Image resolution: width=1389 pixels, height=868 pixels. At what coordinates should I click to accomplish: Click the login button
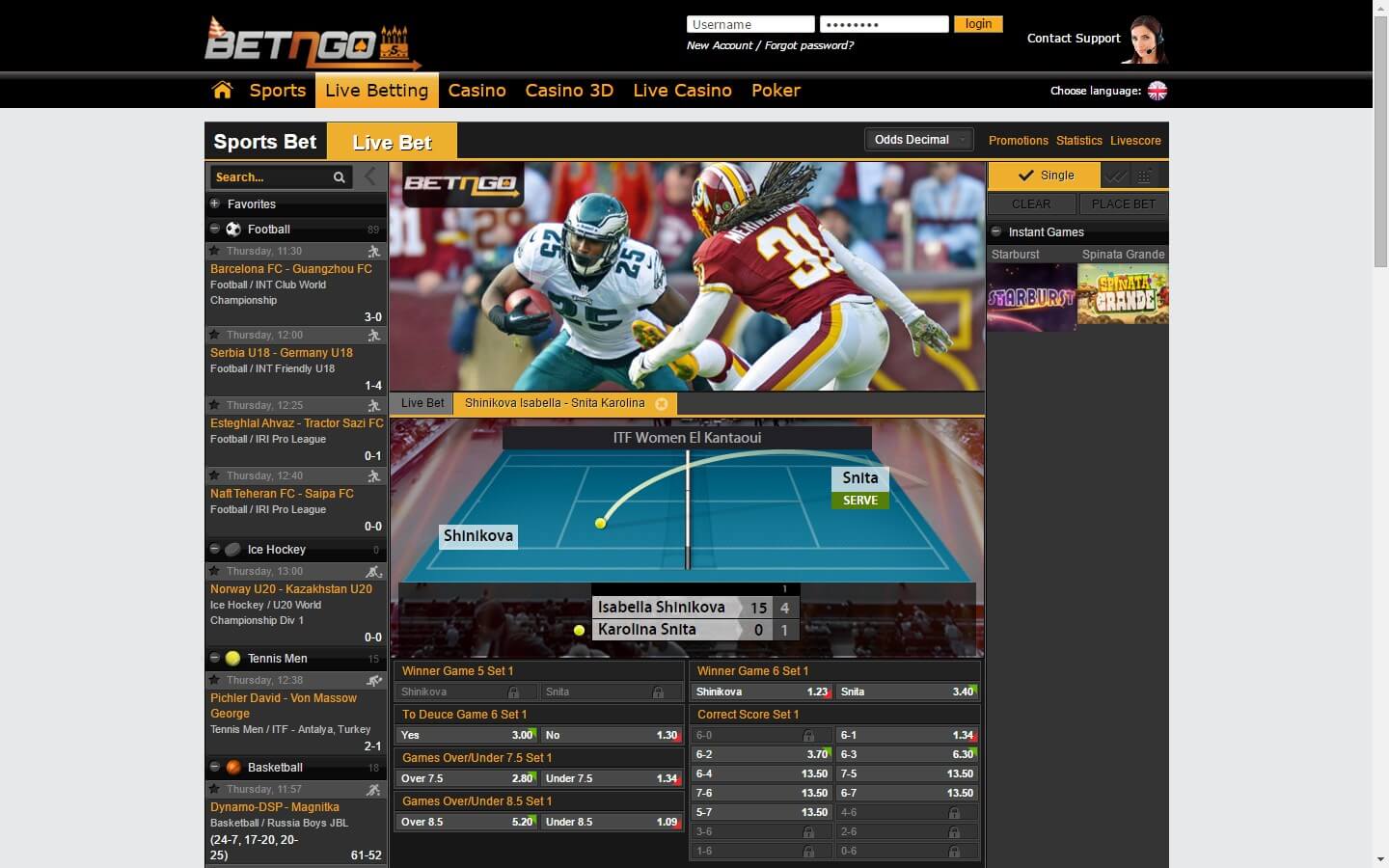pyautogui.click(x=978, y=24)
